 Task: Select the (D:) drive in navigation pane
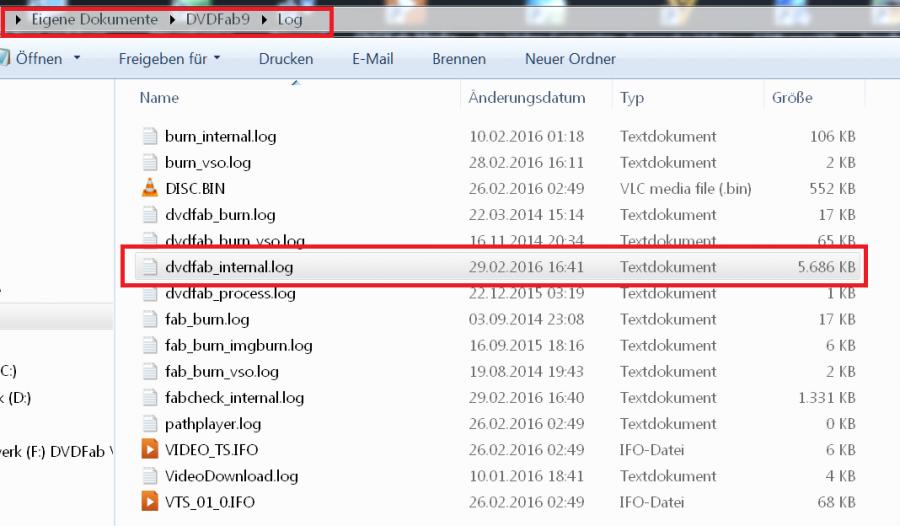tap(16, 397)
